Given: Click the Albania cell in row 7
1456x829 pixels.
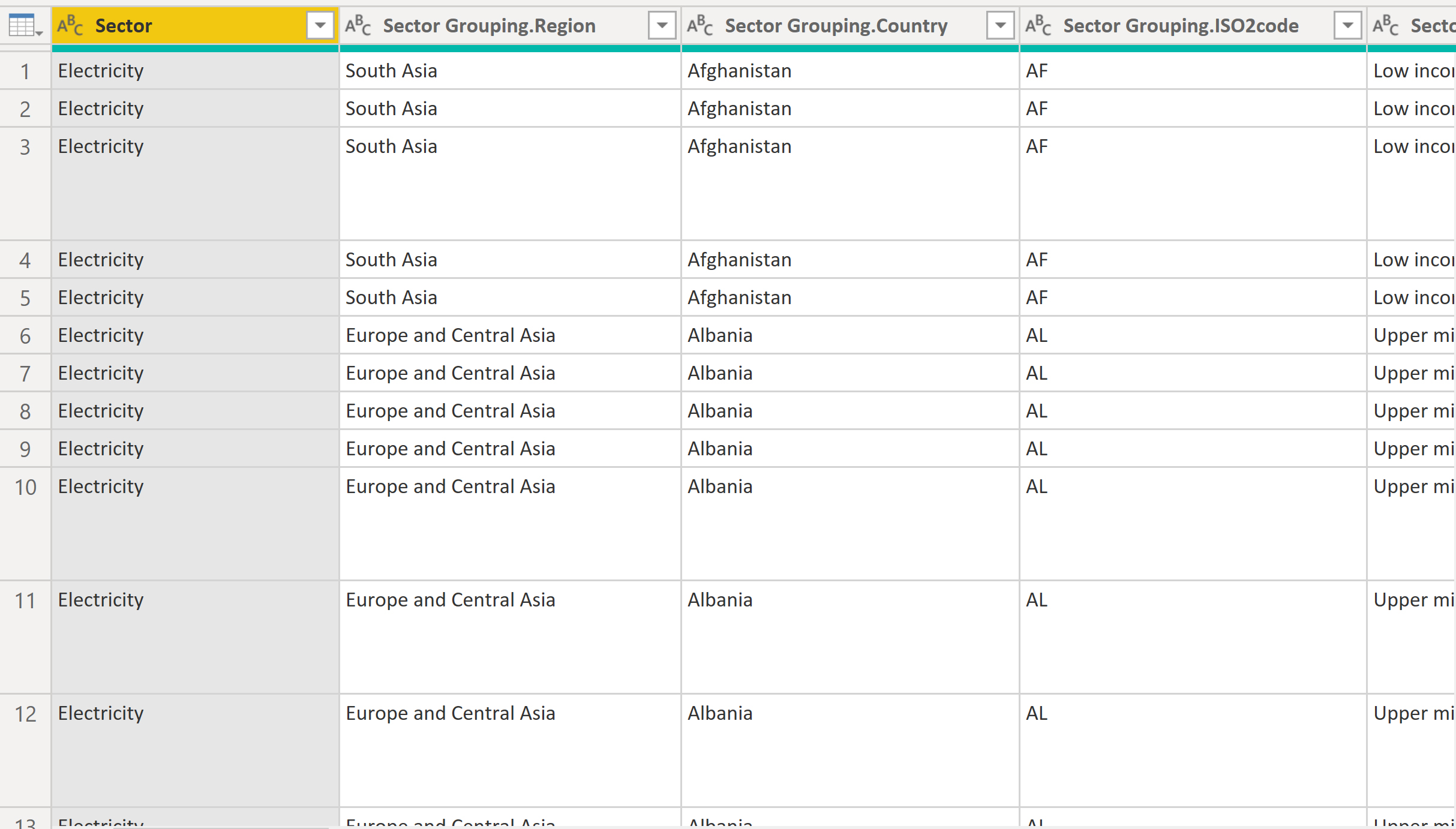Looking at the screenshot, I should 851,374.
